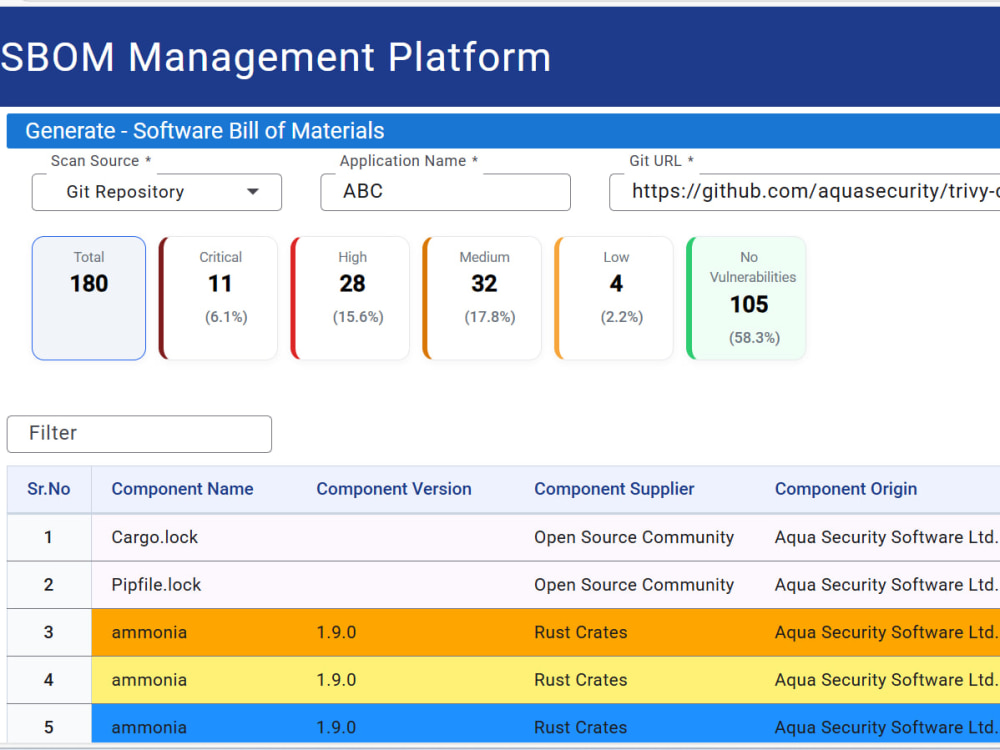This screenshot has height=750, width=1000.
Task: Click Aqua Security Software Ltd. in row 1
Action: [x=886, y=537]
